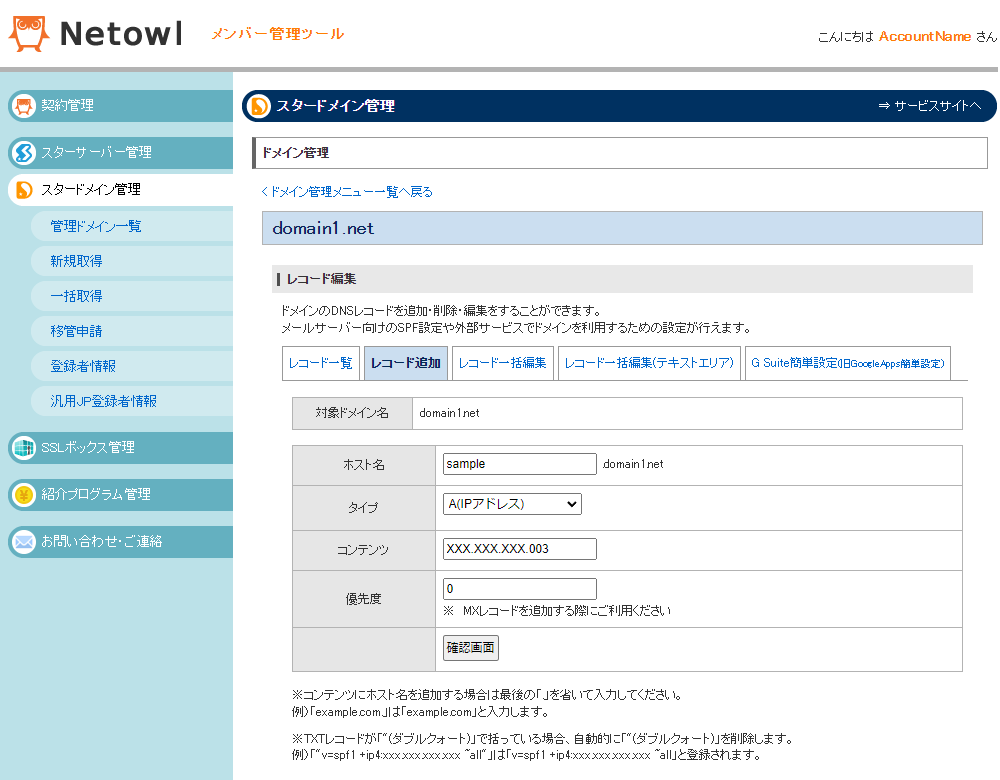Open the レコード一括編集(テキストエリア) tab
The image size is (1000, 780).
649,363
